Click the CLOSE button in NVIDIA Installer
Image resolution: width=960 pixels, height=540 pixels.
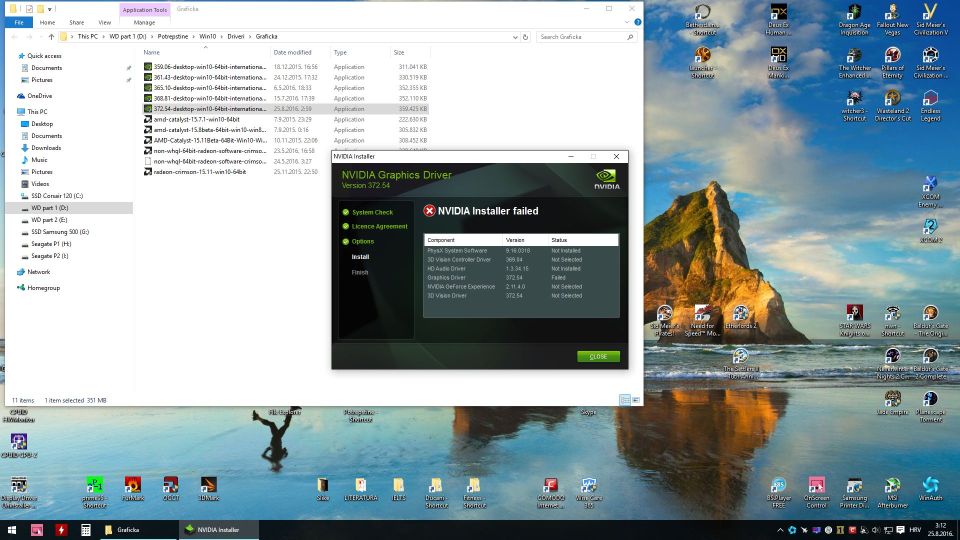(x=598, y=356)
